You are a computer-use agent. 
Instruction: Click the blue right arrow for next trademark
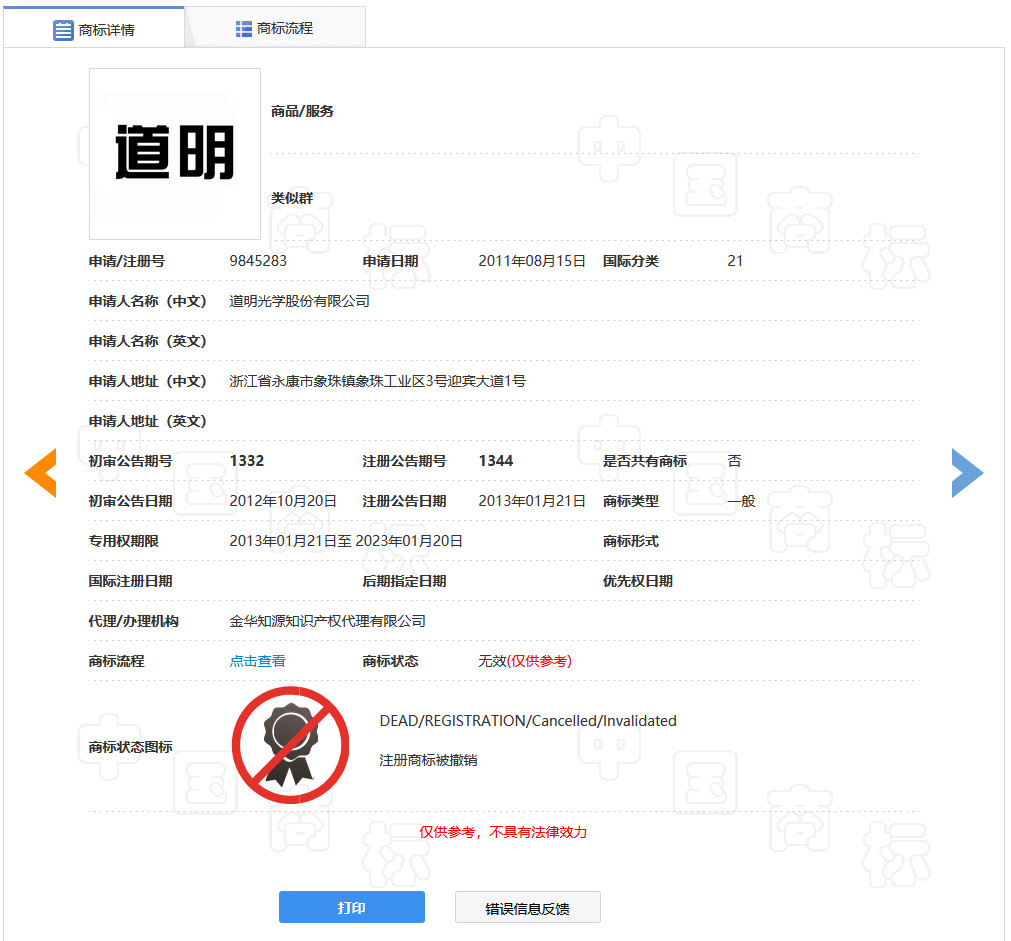tap(967, 472)
